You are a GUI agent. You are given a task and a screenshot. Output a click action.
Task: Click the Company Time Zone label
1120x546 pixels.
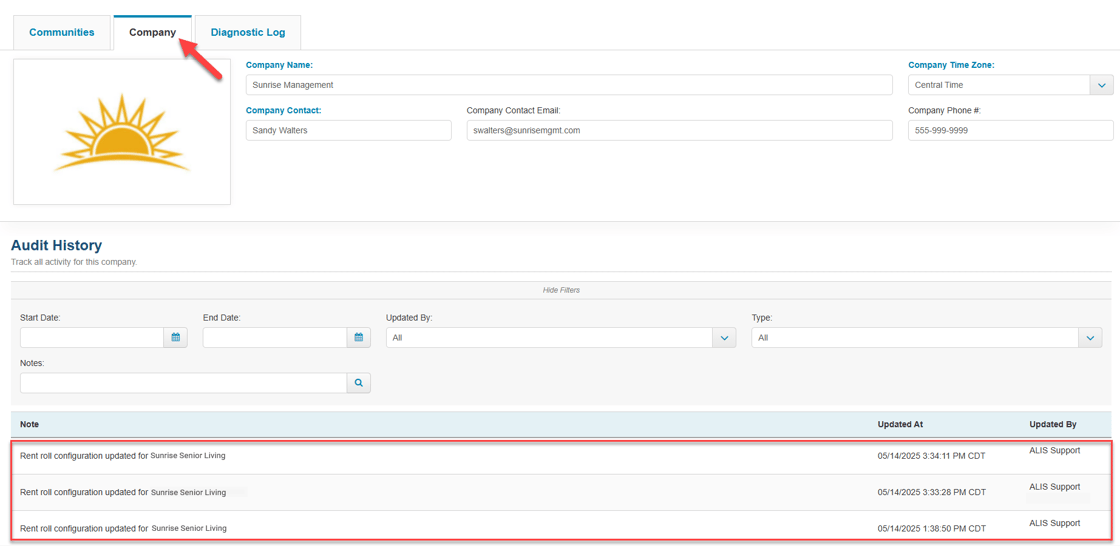coord(951,65)
